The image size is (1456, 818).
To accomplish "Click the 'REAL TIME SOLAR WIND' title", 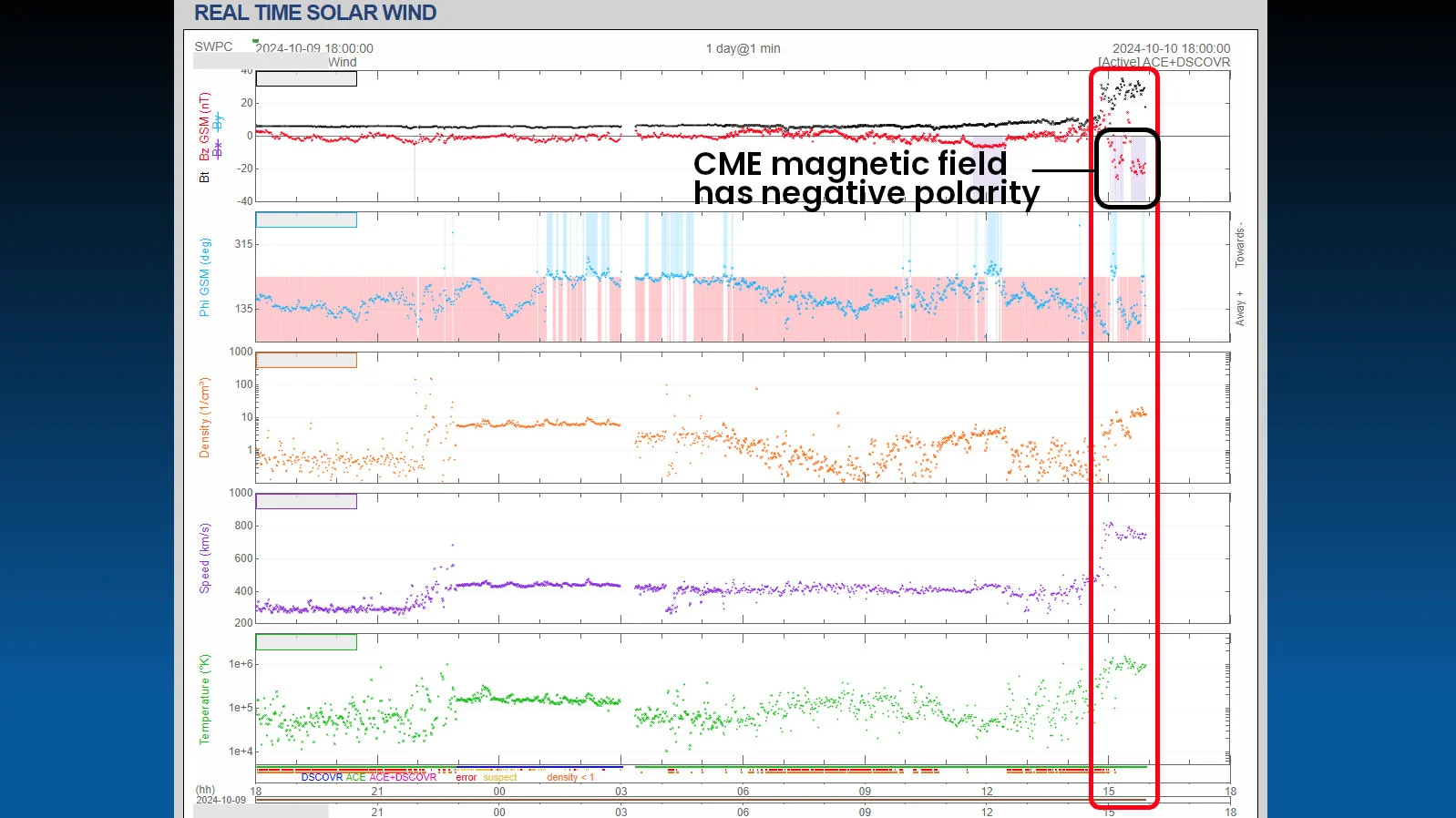I will pos(315,13).
